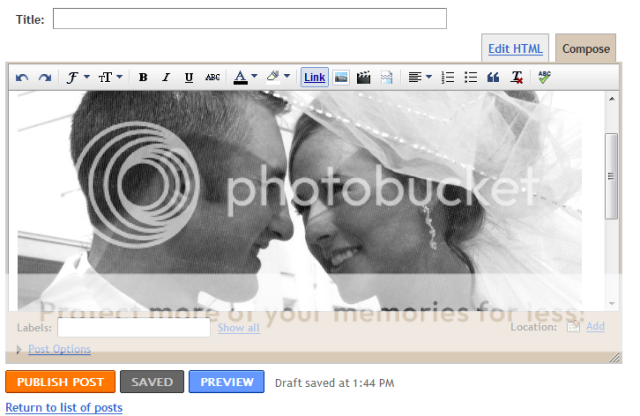Open highlight color dropdown arrow
This screenshot has width=640, height=416.
tap(287, 76)
